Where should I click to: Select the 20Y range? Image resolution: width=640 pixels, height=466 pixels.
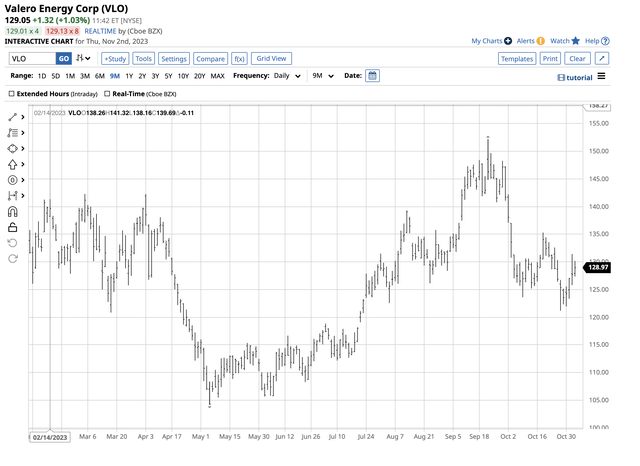199,76
